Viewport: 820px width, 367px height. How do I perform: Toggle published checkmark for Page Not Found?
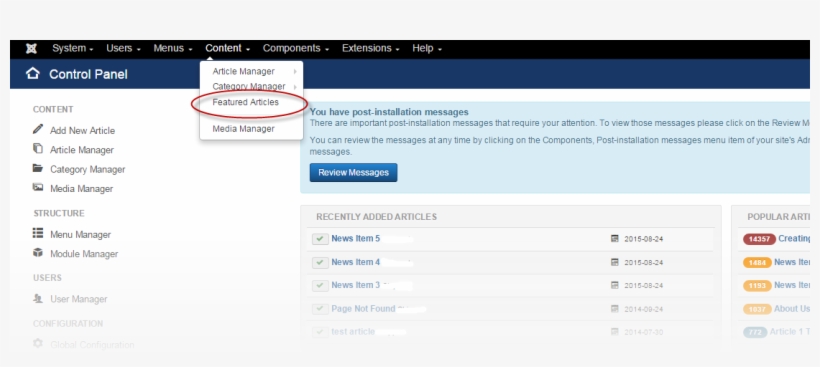coord(320,309)
